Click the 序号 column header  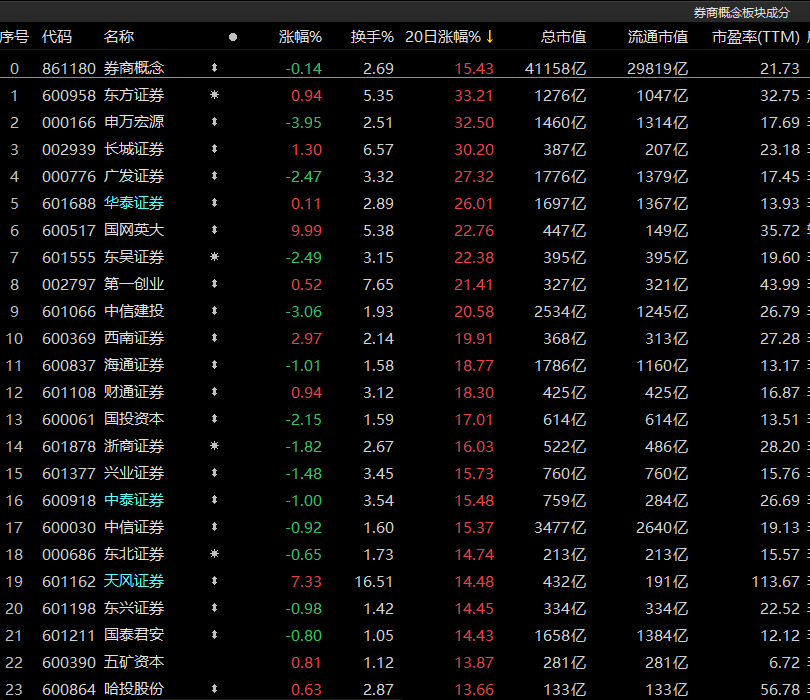point(14,37)
